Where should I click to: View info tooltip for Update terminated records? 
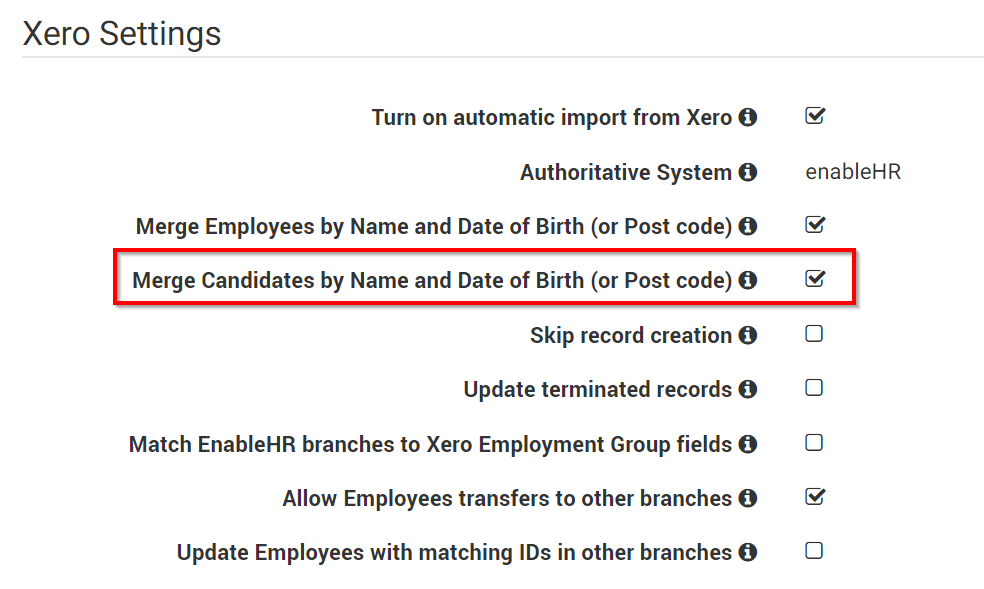747,389
